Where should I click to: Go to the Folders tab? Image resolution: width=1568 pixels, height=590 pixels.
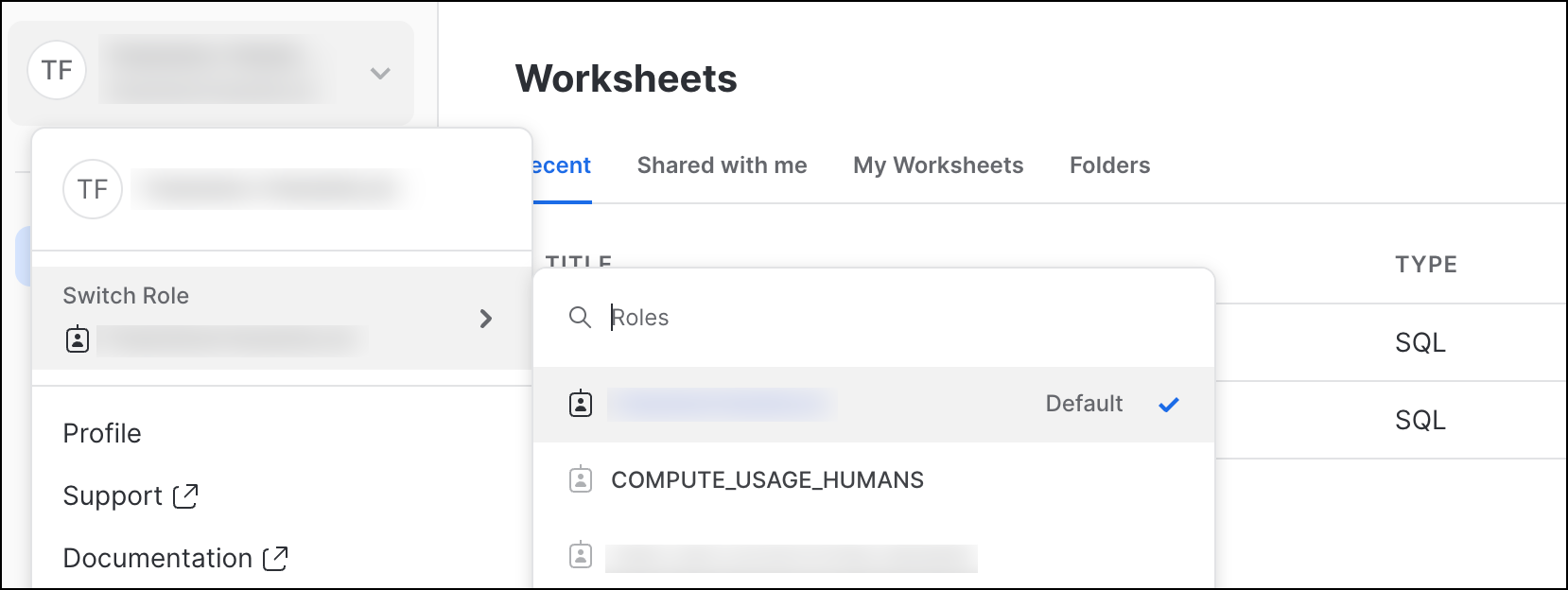tap(1109, 165)
